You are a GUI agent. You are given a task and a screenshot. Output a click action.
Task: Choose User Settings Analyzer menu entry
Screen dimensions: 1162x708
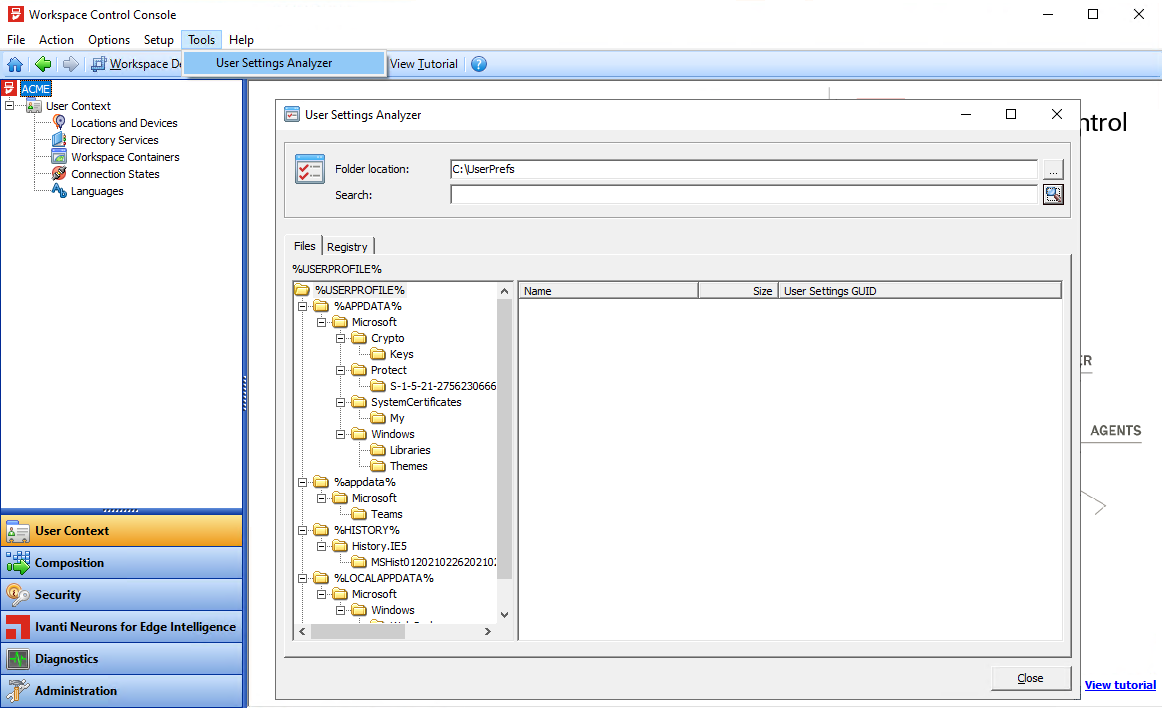pyautogui.click(x=284, y=63)
